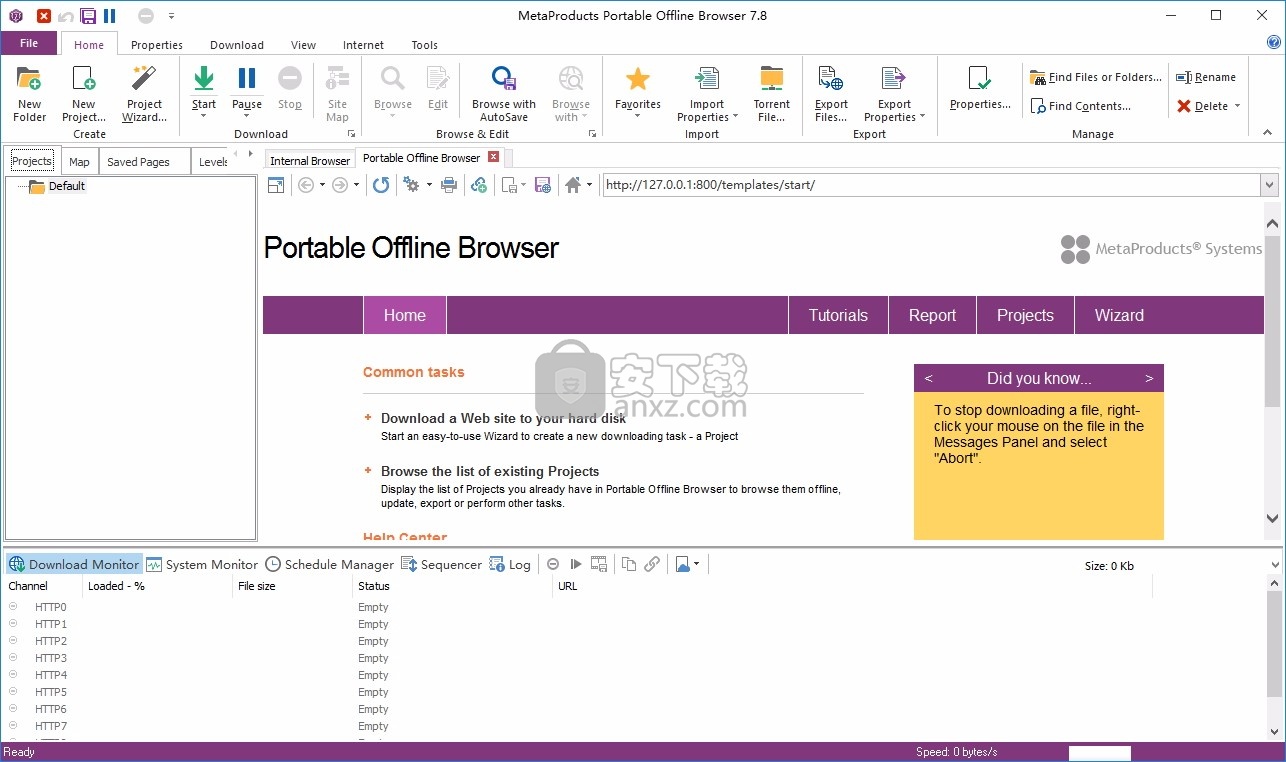Click the Rename button

pyautogui.click(x=1206, y=77)
